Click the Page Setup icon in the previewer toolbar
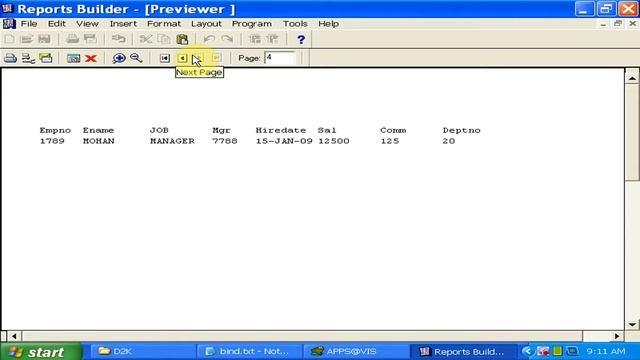Image resolution: width=640 pixels, height=360 pixels. (x=28, y=58)
